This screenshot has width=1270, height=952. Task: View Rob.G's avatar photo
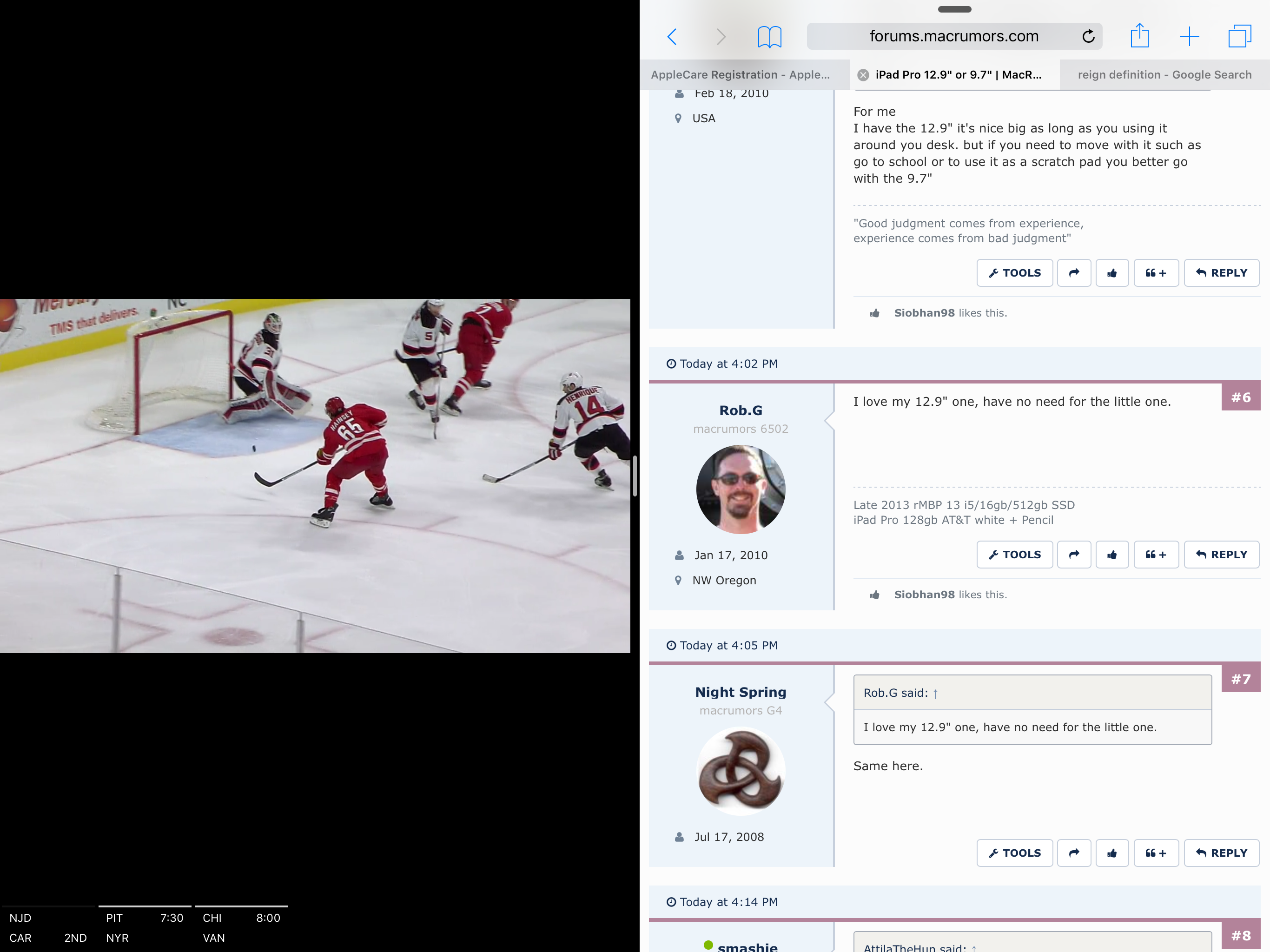[x=741, y=489]
